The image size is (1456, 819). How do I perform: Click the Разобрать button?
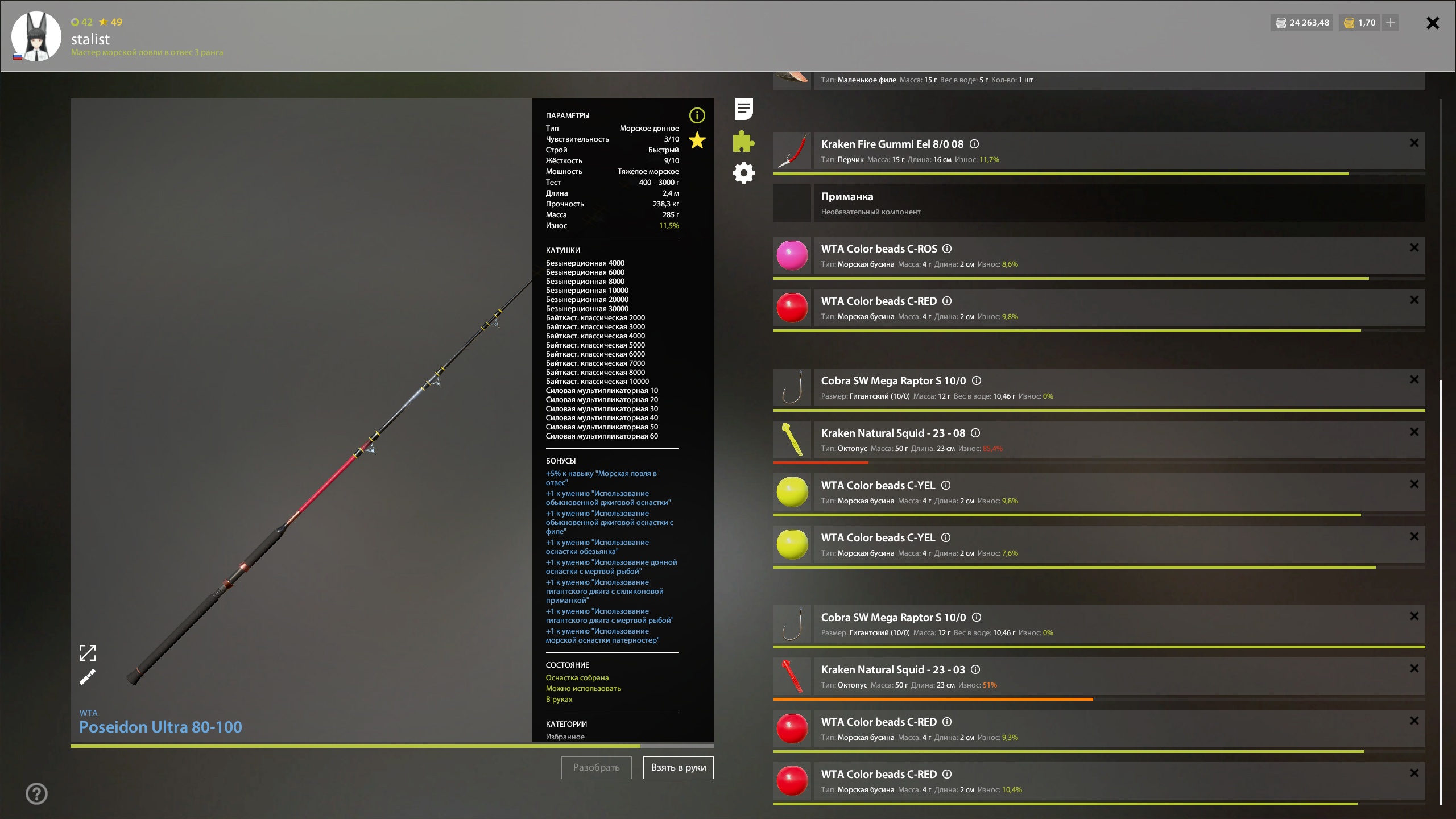[596, 768]
